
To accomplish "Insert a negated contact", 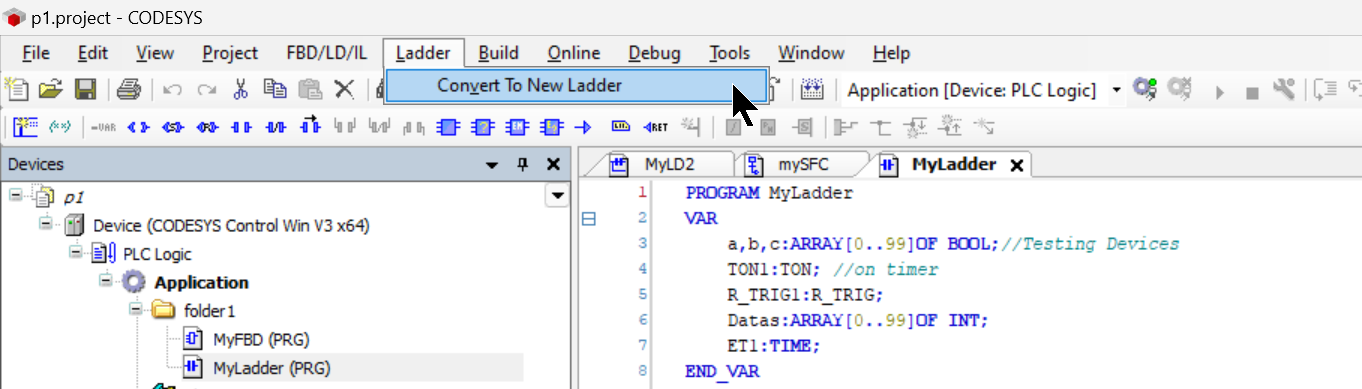I will (276, 127).
